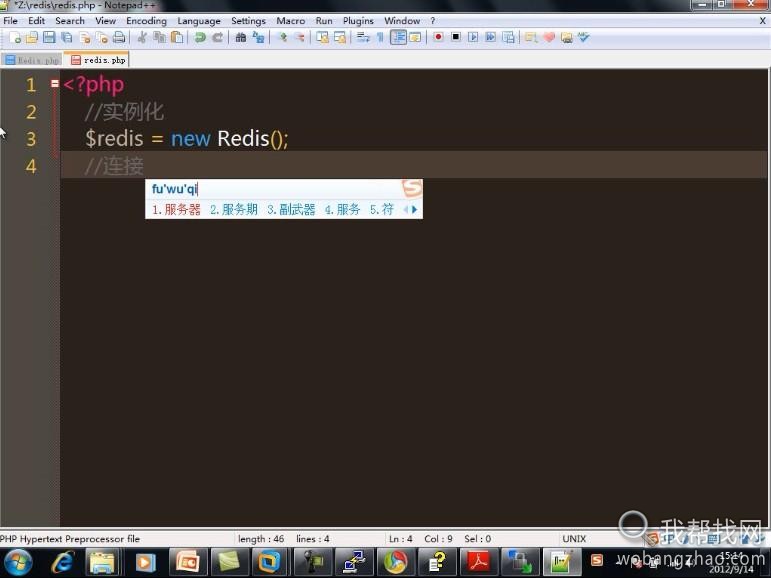Click the user-defined language dialog icon

(415, 37)
